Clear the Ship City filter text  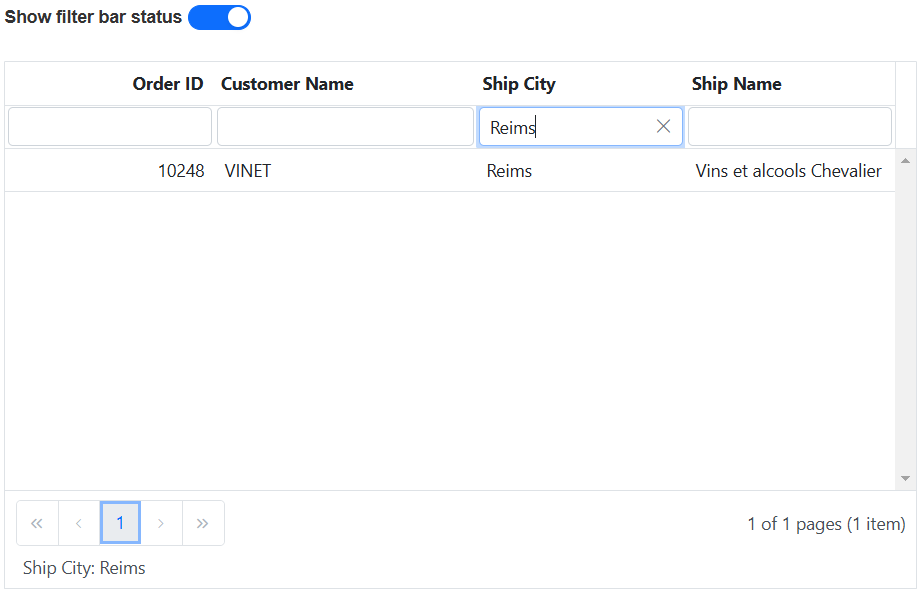663,127
